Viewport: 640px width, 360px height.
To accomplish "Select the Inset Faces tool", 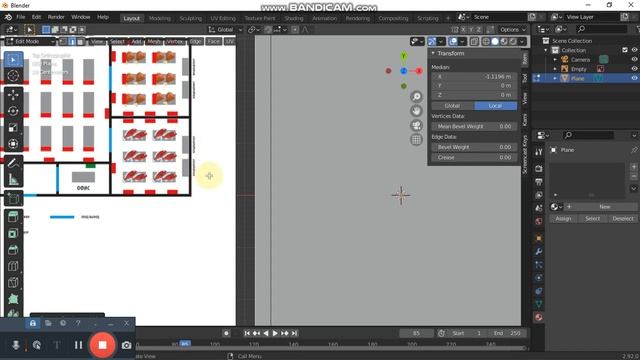I will point(13,233).
